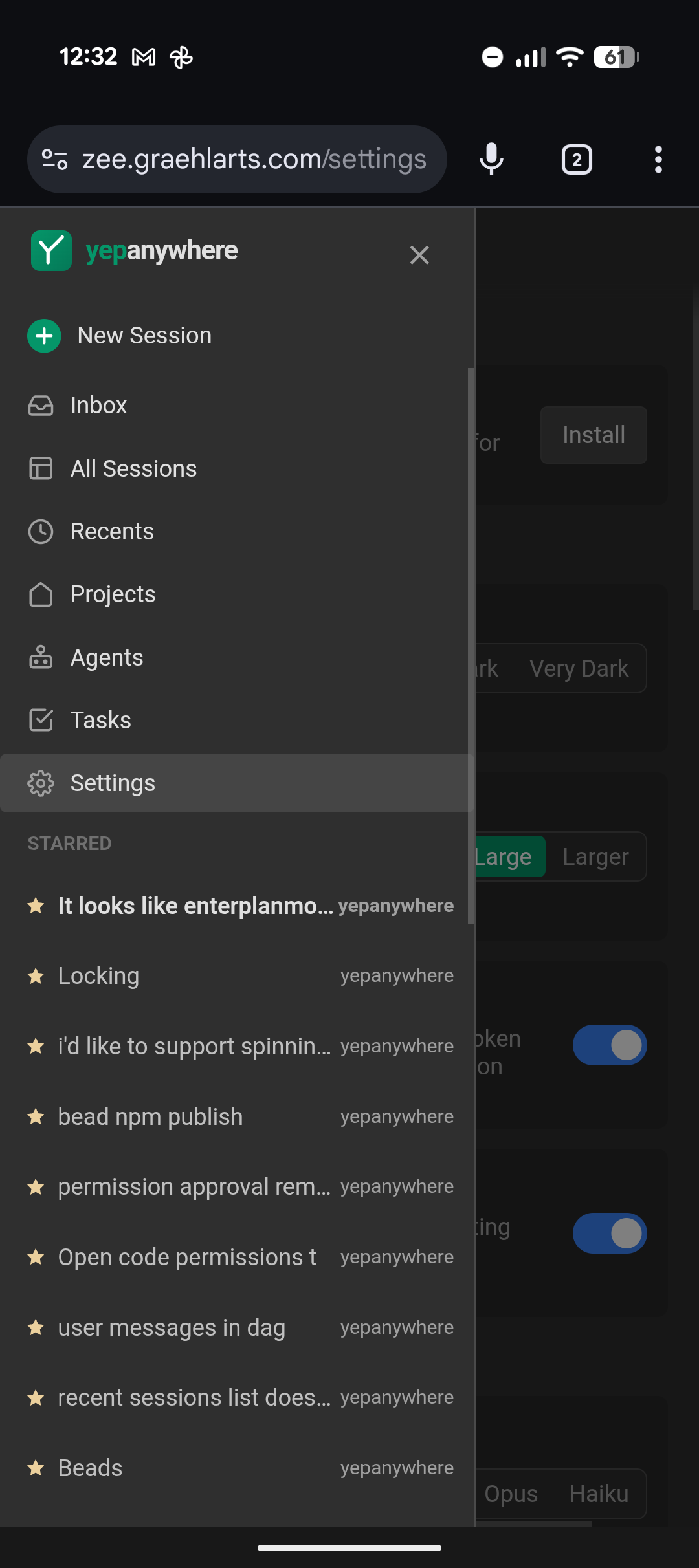Open the Chrome three-dot menu
Viewport: 699px width, 1568px height.
coord(658,159)
